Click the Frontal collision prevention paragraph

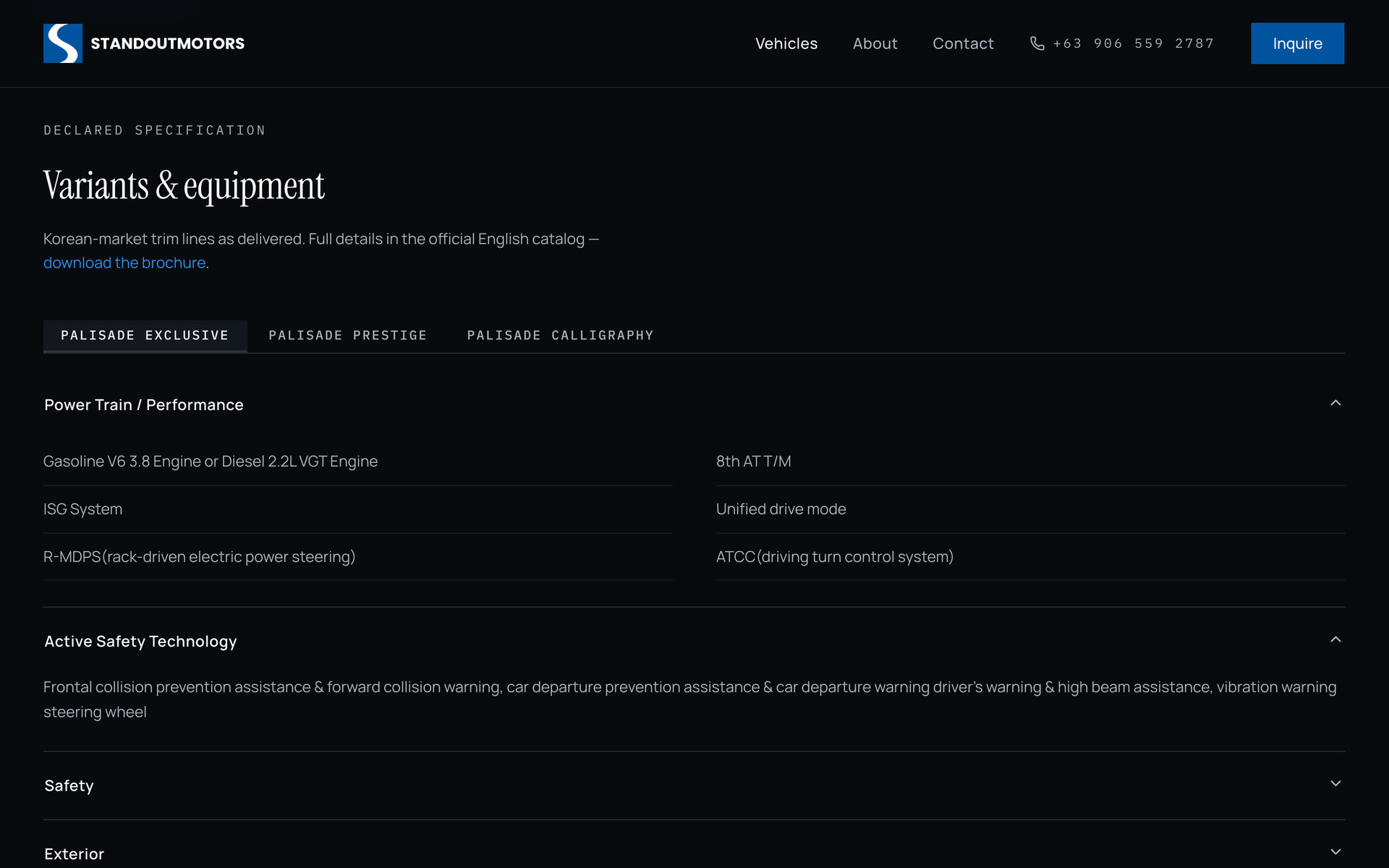pos(690,699)
